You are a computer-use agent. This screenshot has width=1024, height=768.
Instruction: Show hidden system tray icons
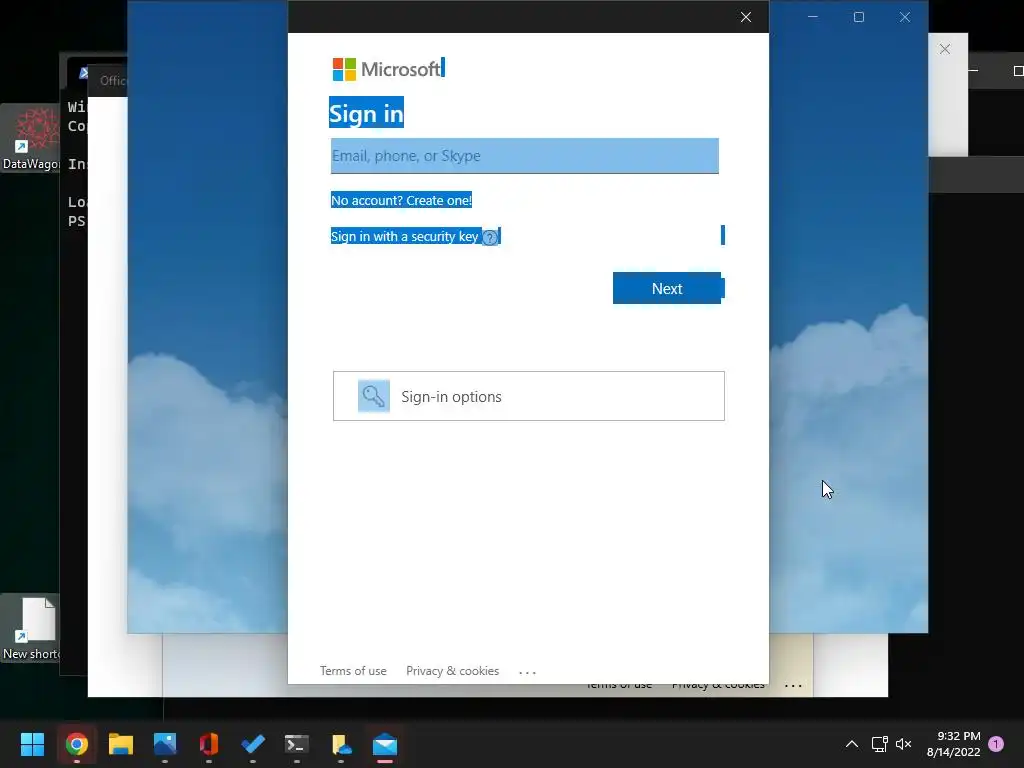[852, 744]
